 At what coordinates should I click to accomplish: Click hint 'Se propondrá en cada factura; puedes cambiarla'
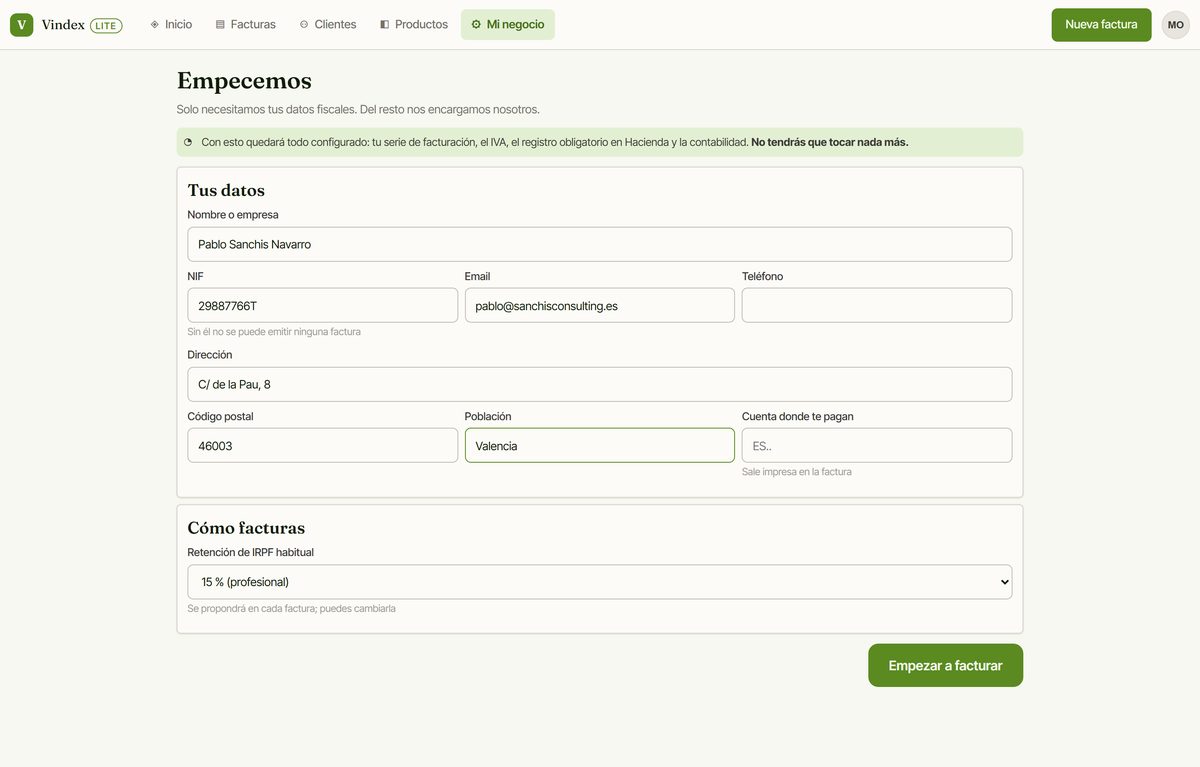click(291, 608)
